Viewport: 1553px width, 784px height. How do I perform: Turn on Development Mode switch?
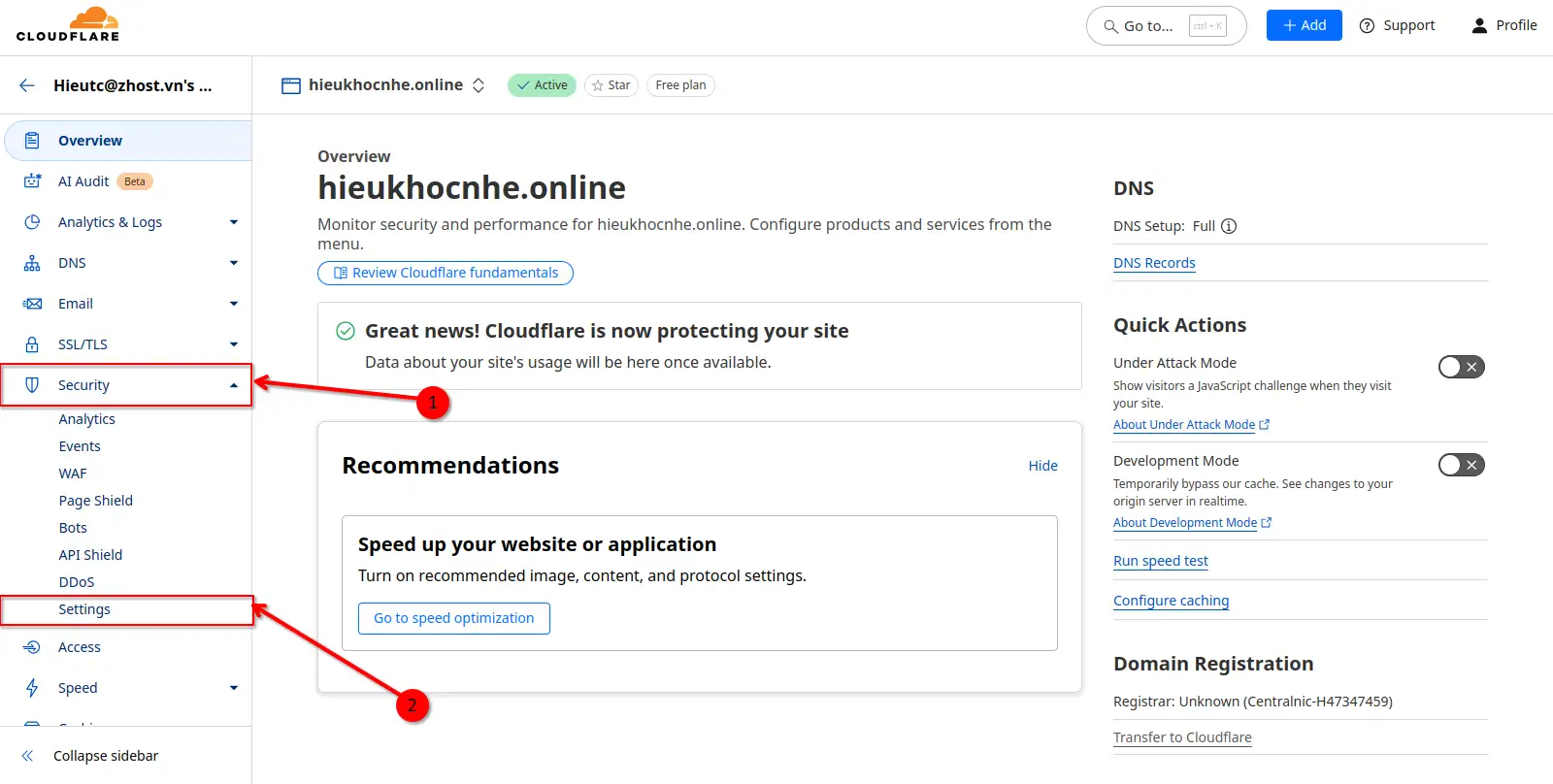(x=1461, y=465)
